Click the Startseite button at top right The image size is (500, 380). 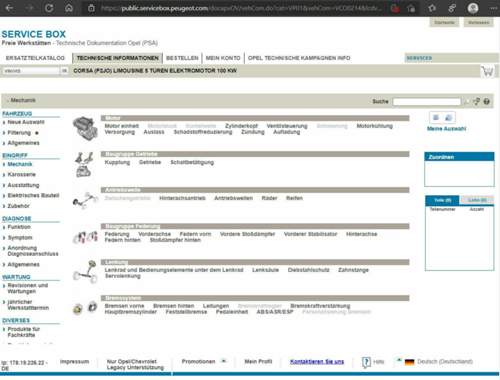[444, 22]
